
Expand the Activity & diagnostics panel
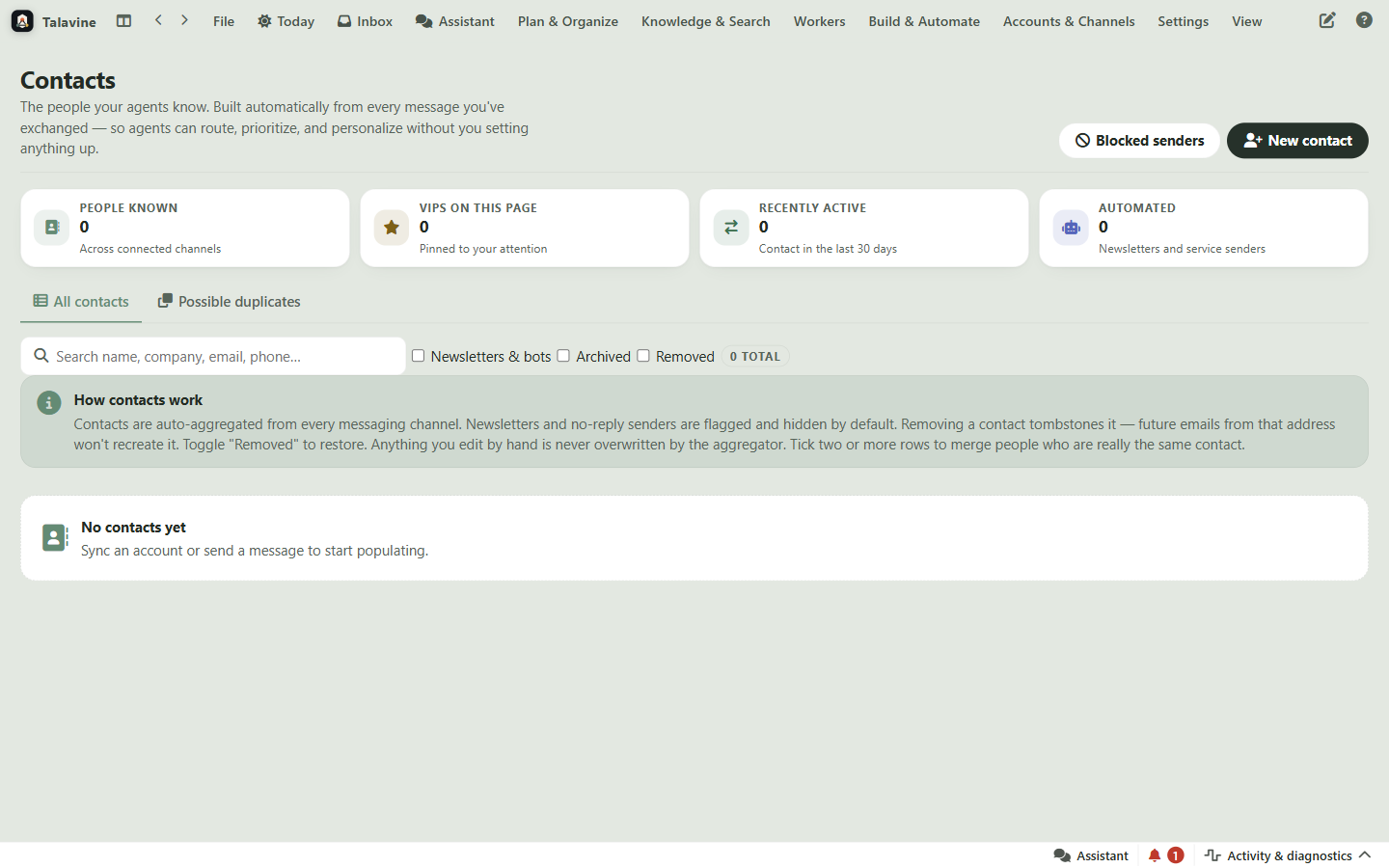[1288, 855]
